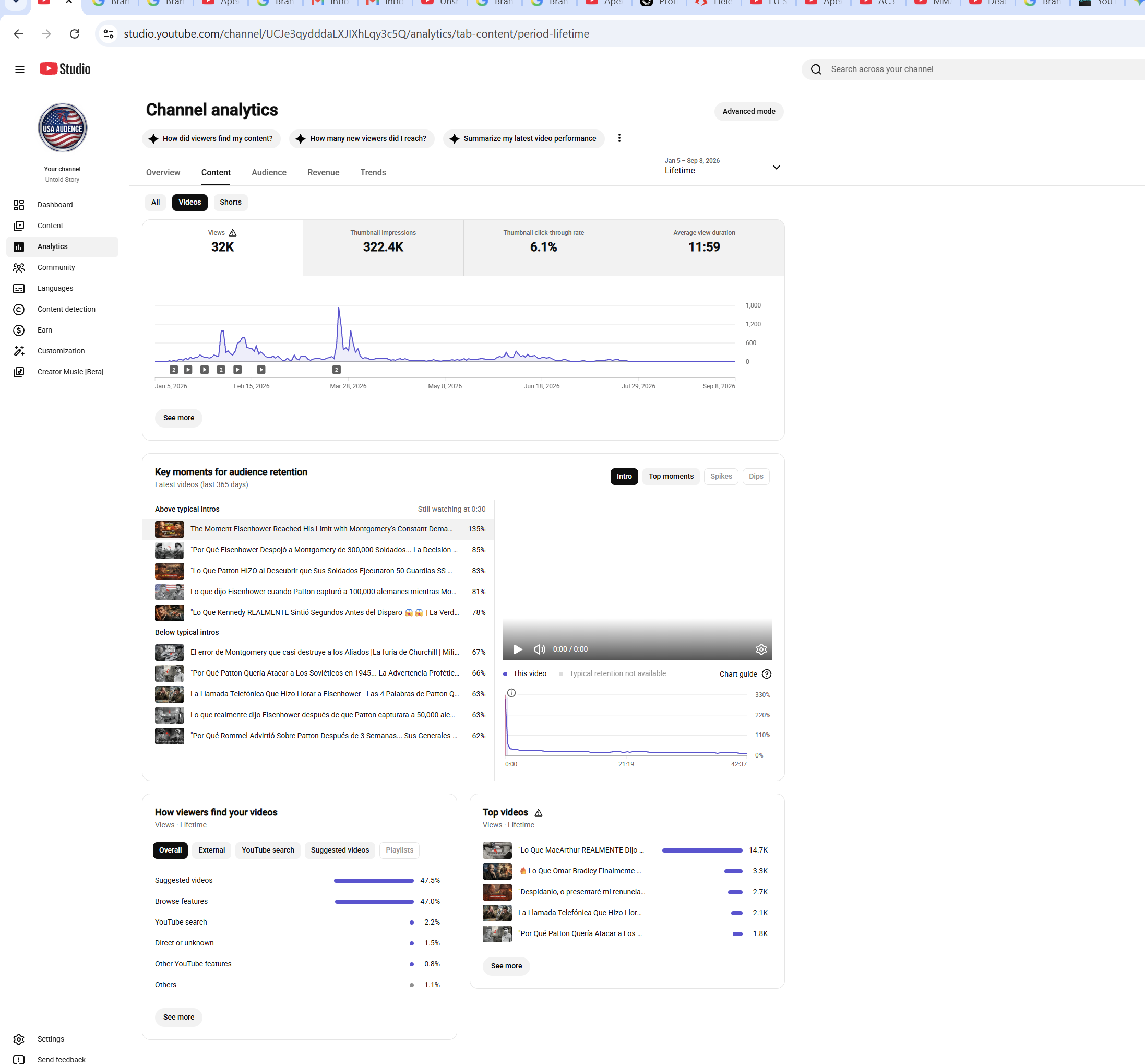Open the Audience tab
1145x1064 pixels.
tap(269, 173)
